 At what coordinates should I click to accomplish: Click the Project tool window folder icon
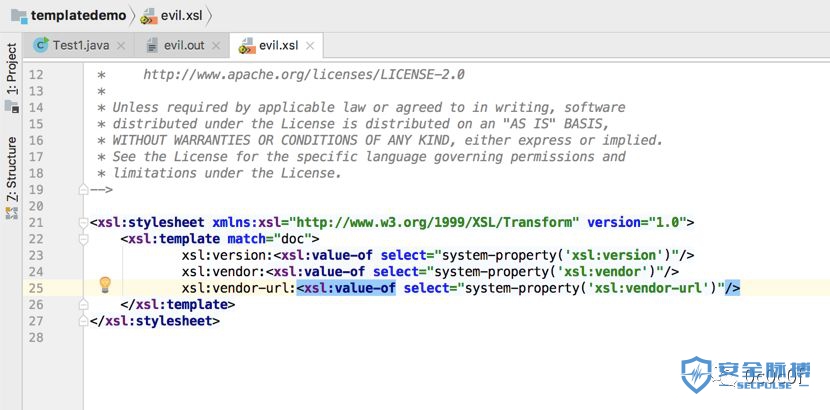pyautogui.click(x=12, y=106)
